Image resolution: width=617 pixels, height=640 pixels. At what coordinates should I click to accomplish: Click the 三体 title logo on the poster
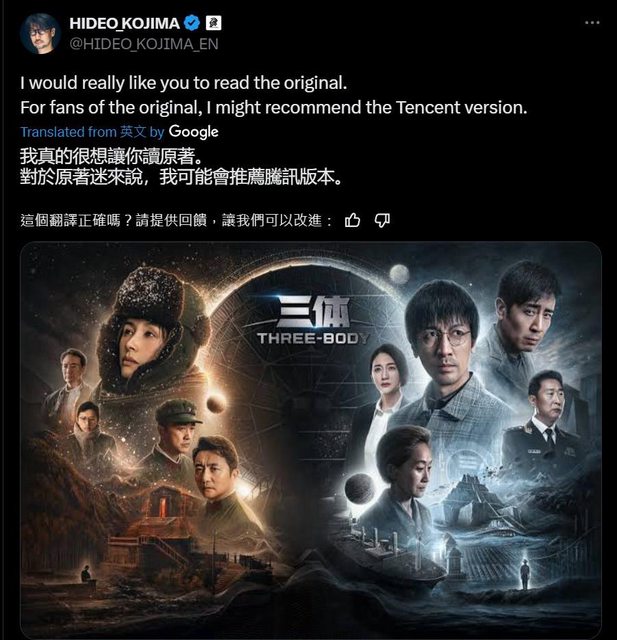coord(313,313)
